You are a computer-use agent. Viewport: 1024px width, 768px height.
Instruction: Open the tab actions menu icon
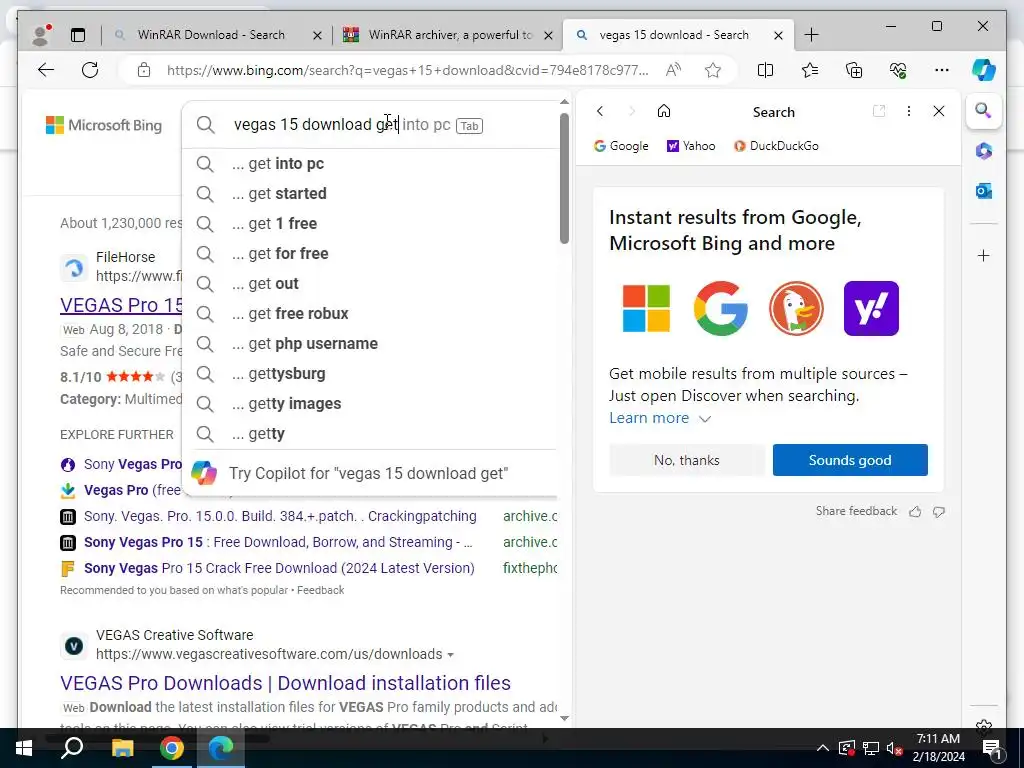(78, 35)
